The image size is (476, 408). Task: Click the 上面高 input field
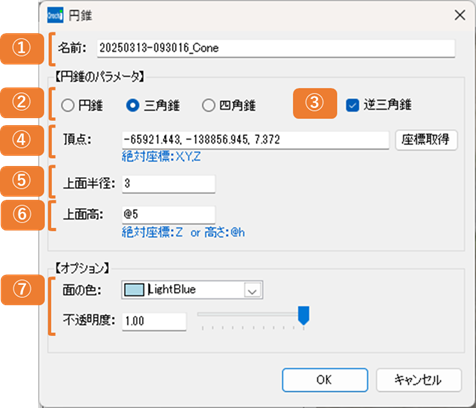click(x=169, y=215)
